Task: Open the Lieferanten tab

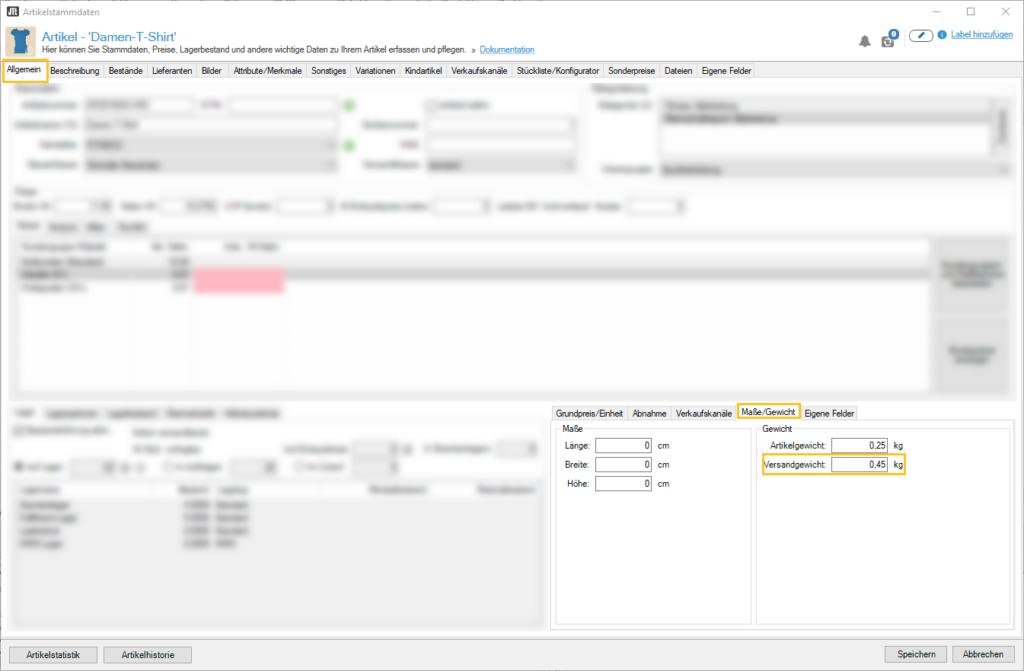Action: coord(173,71)
